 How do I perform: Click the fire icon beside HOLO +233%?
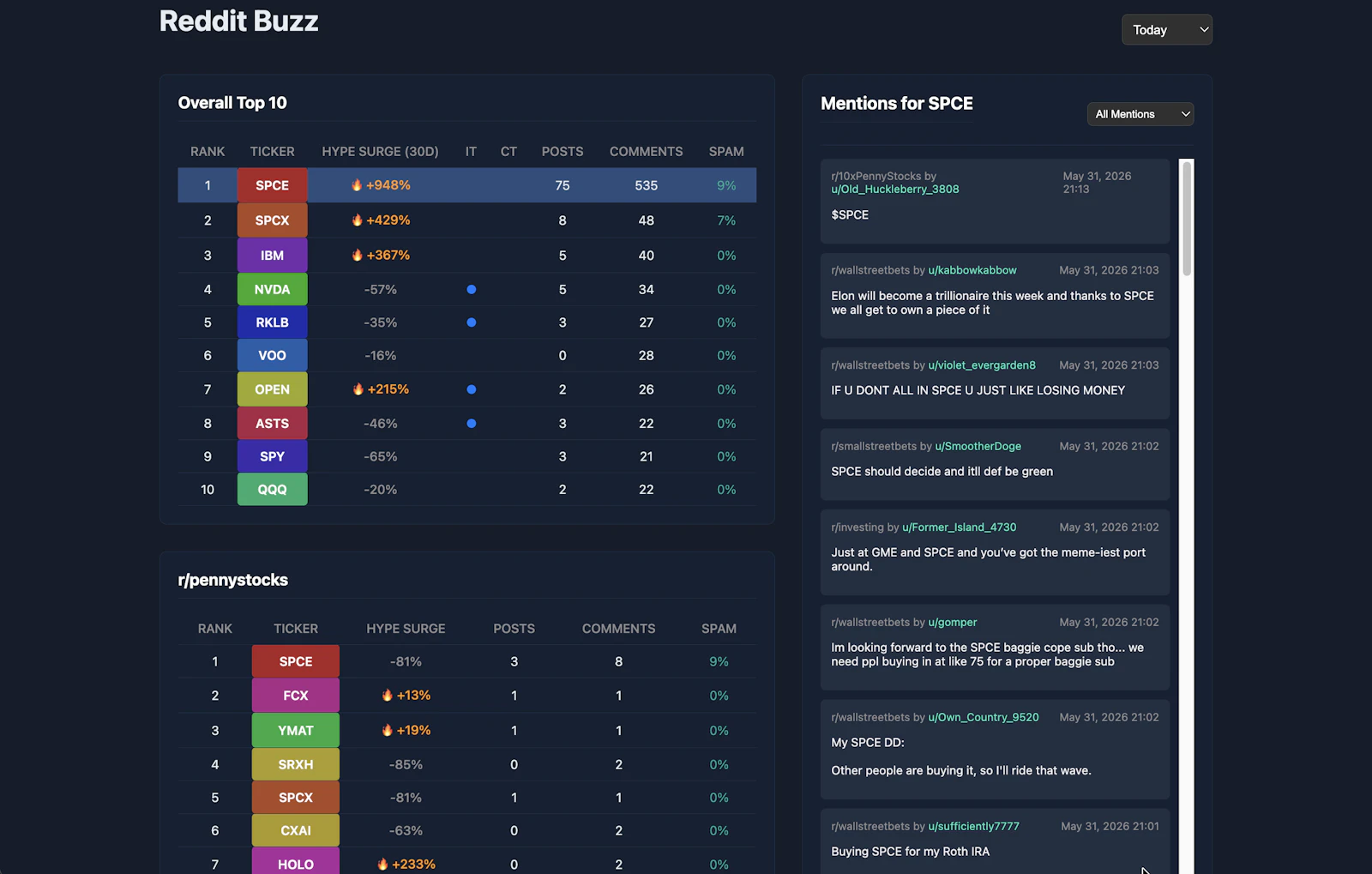(x=382, y=864)
